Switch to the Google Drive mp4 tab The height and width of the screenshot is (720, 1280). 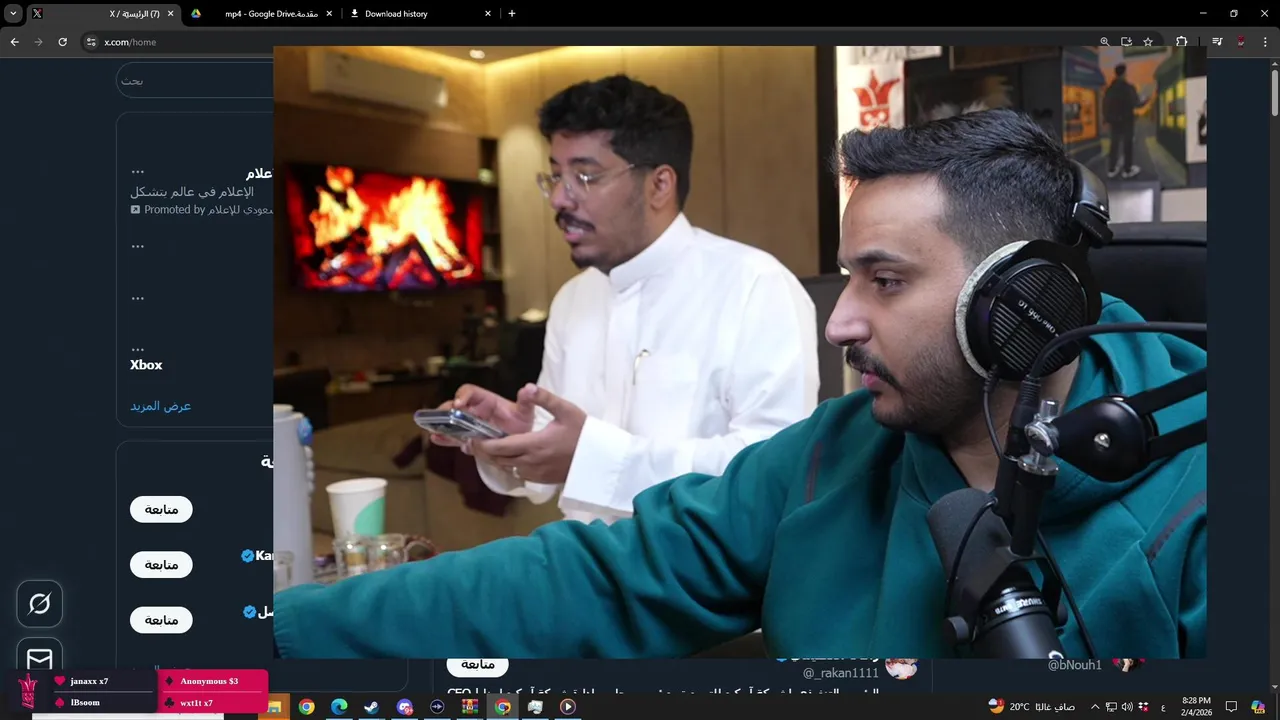click(x=260, y=14)
